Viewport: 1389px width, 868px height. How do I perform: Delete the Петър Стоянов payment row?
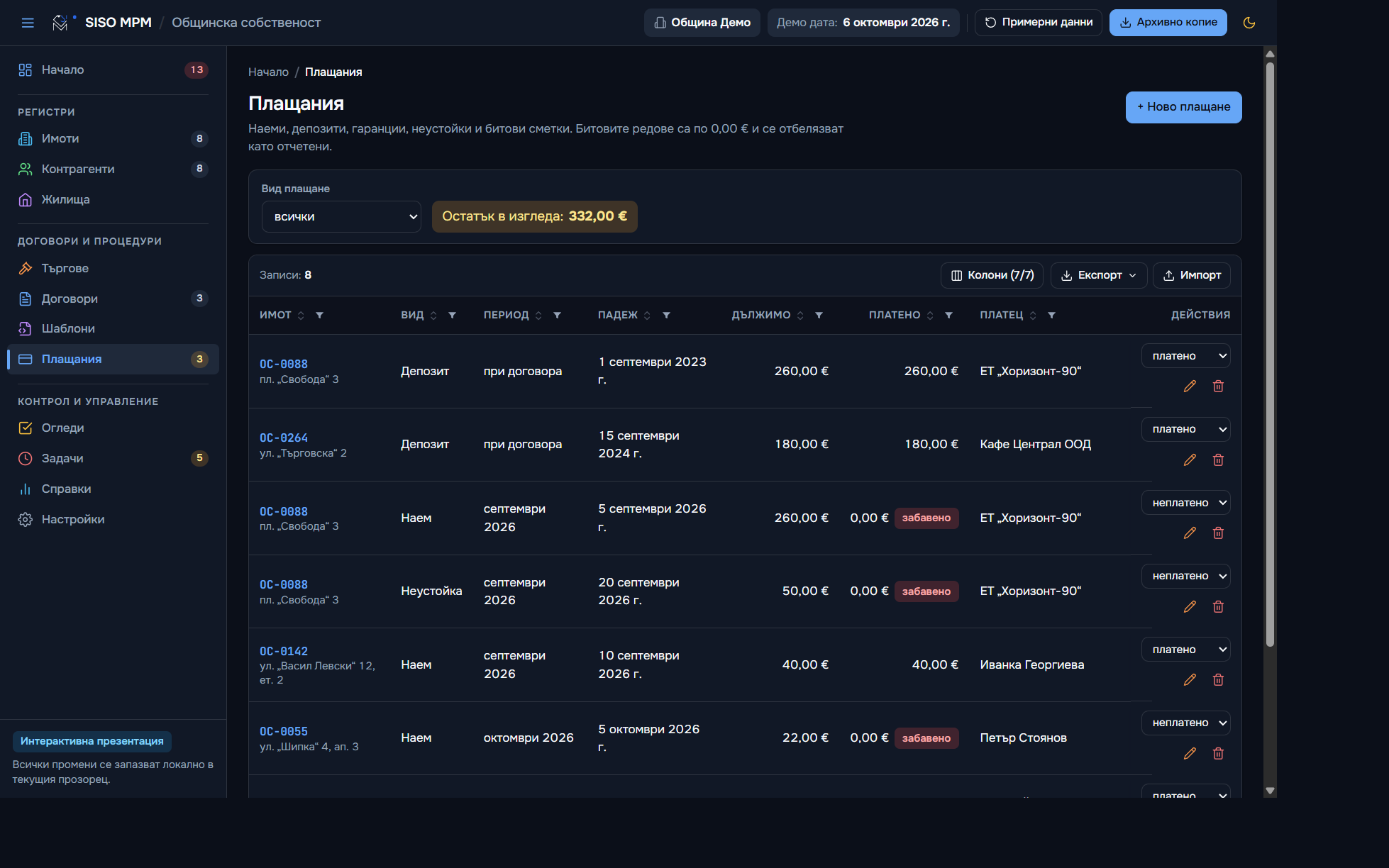pos(1218,753)
